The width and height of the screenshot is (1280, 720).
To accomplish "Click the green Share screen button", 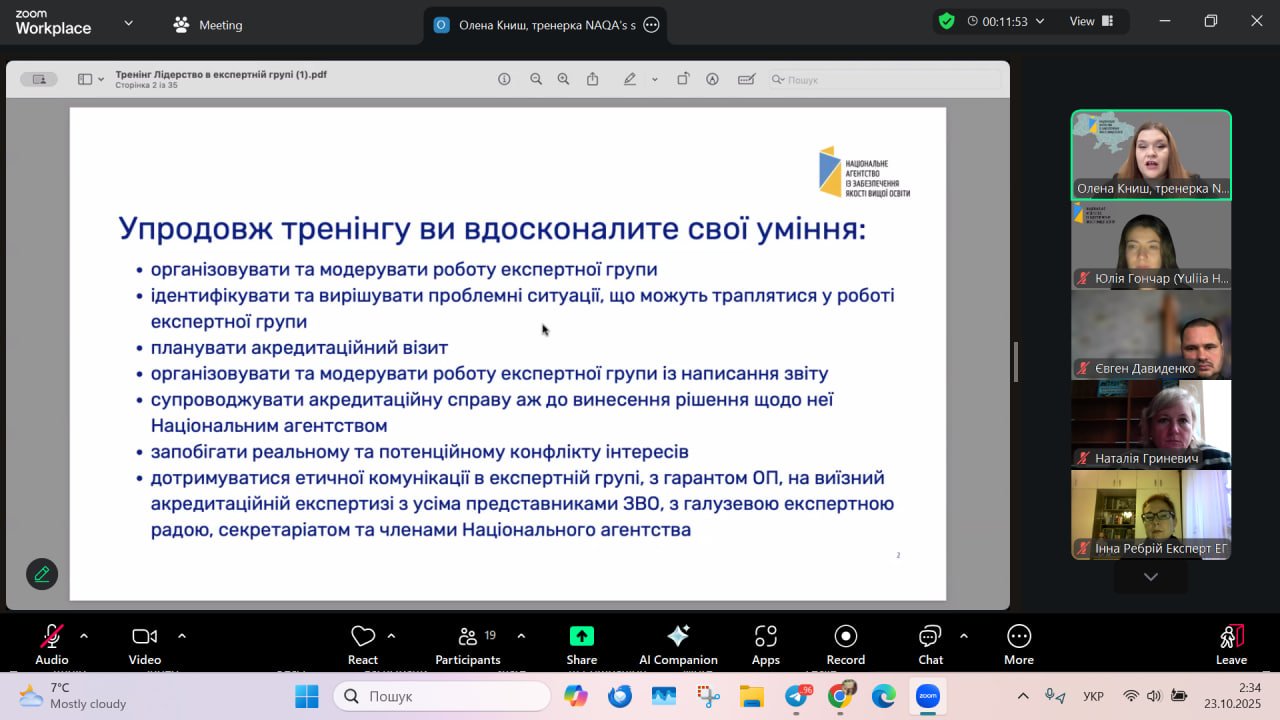I will [581, 643].
